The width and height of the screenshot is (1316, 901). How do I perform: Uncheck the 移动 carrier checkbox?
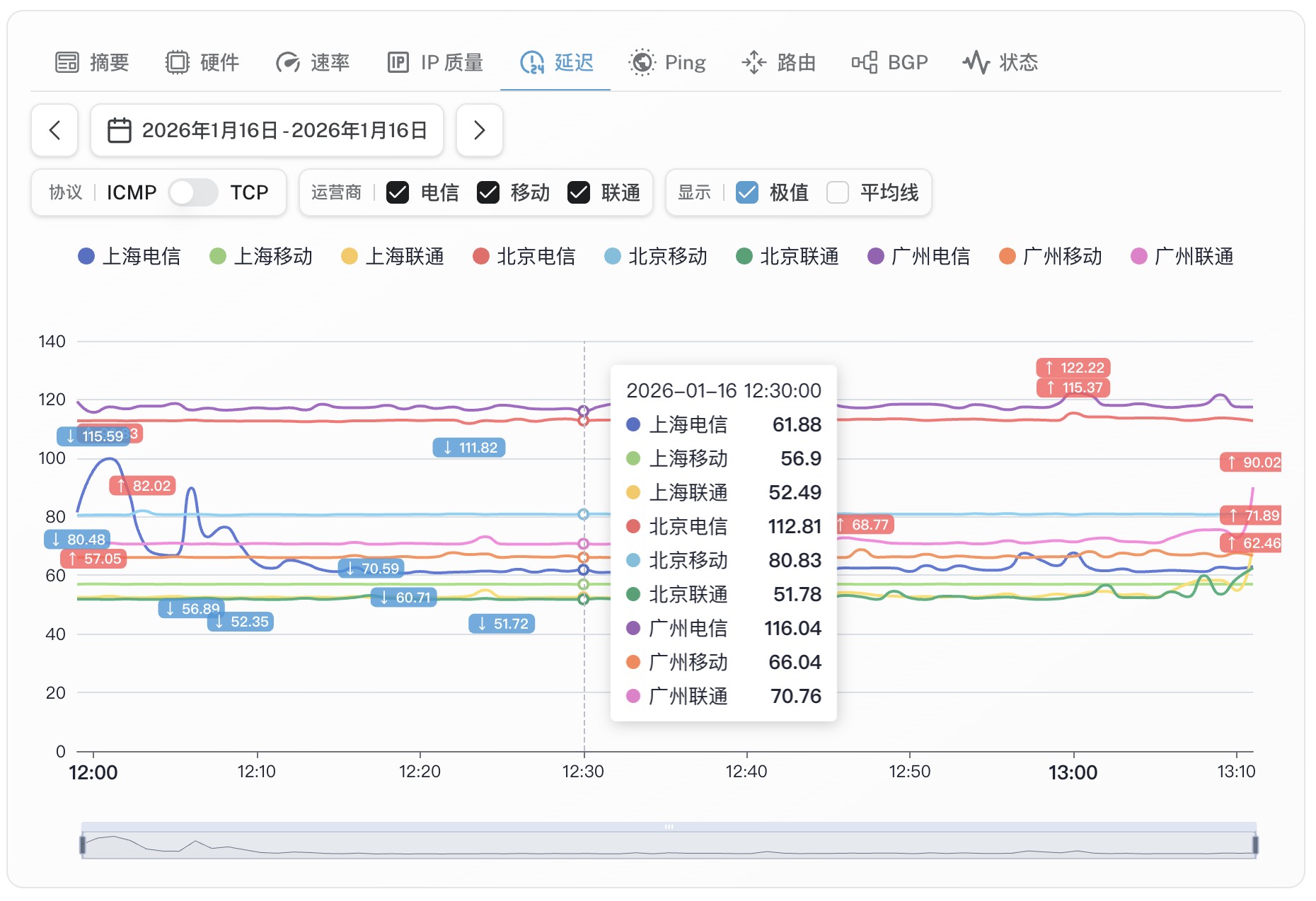[x=488, y=192]
